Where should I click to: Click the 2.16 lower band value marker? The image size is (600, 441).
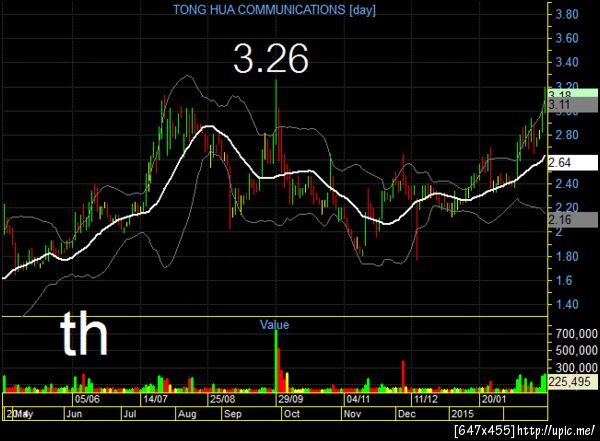pyautogui.click(x=573, y=219)
